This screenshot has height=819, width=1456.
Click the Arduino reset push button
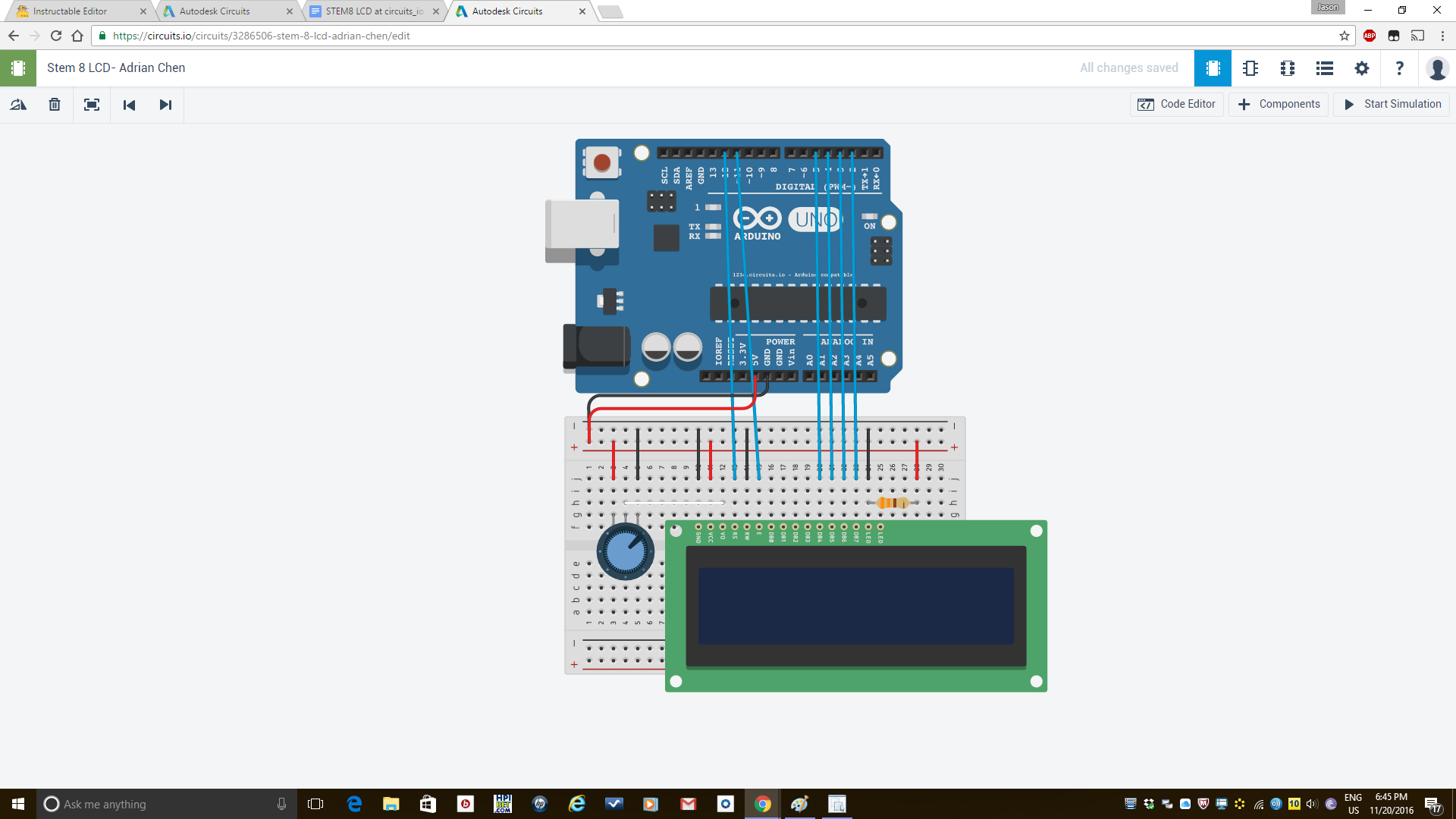coord(601,162)
